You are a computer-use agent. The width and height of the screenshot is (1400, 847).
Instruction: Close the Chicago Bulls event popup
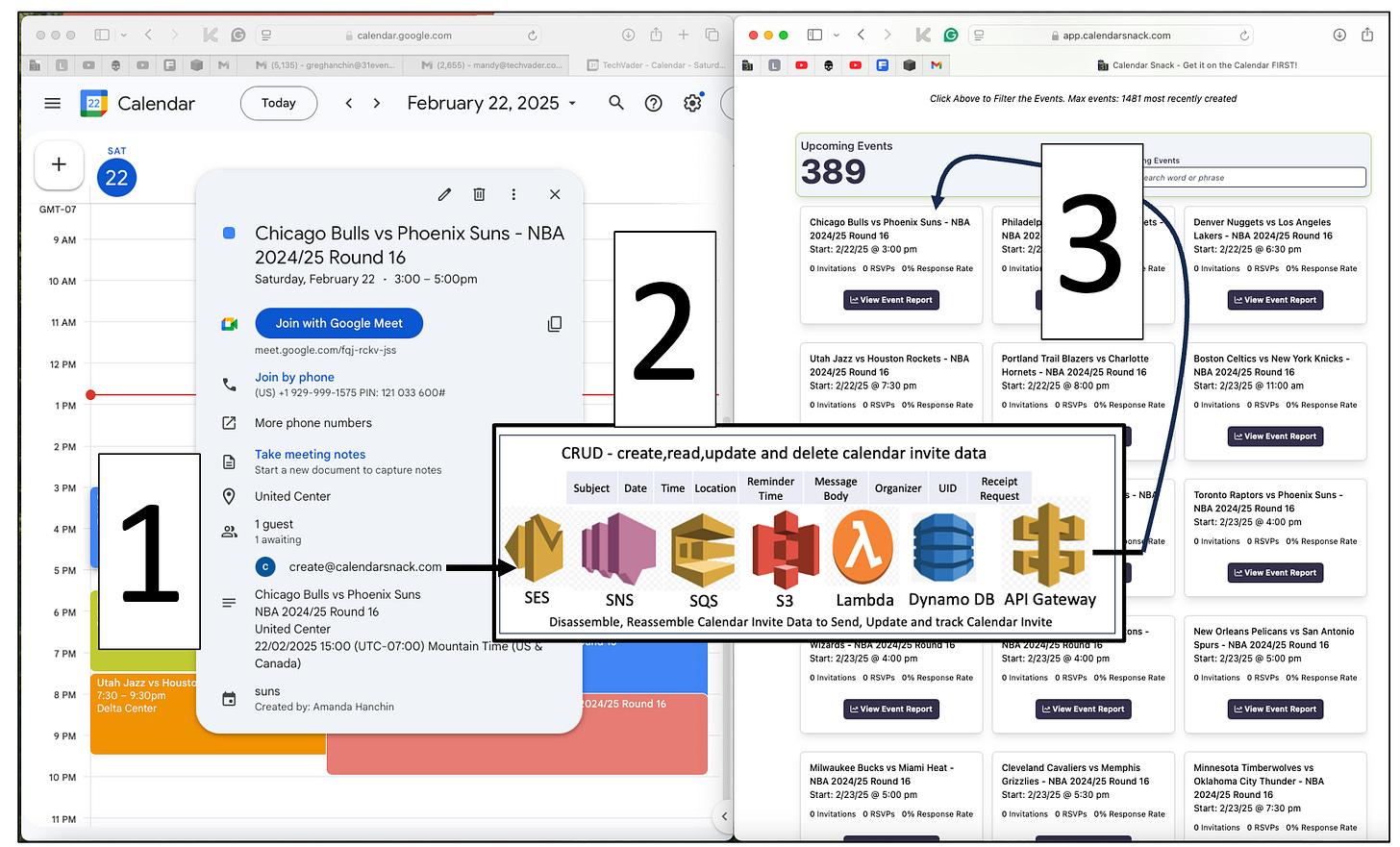pyautogui.click(x=555, y=194)
